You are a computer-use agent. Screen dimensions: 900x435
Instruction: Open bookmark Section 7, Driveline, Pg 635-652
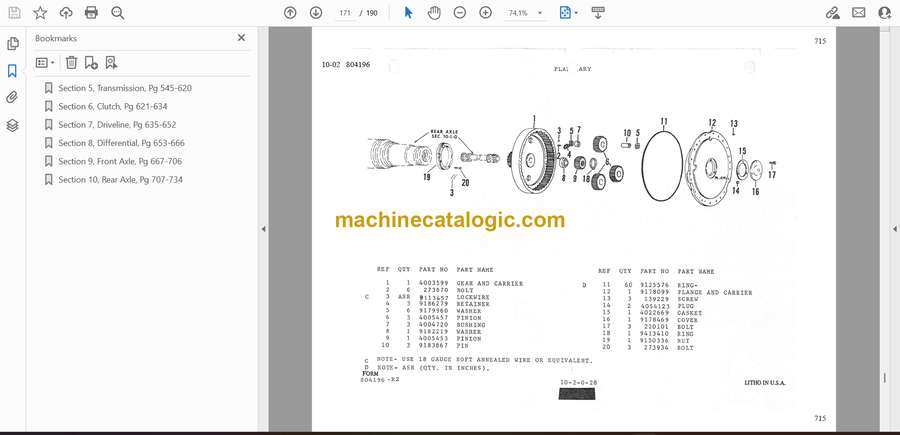coord(117,125)
